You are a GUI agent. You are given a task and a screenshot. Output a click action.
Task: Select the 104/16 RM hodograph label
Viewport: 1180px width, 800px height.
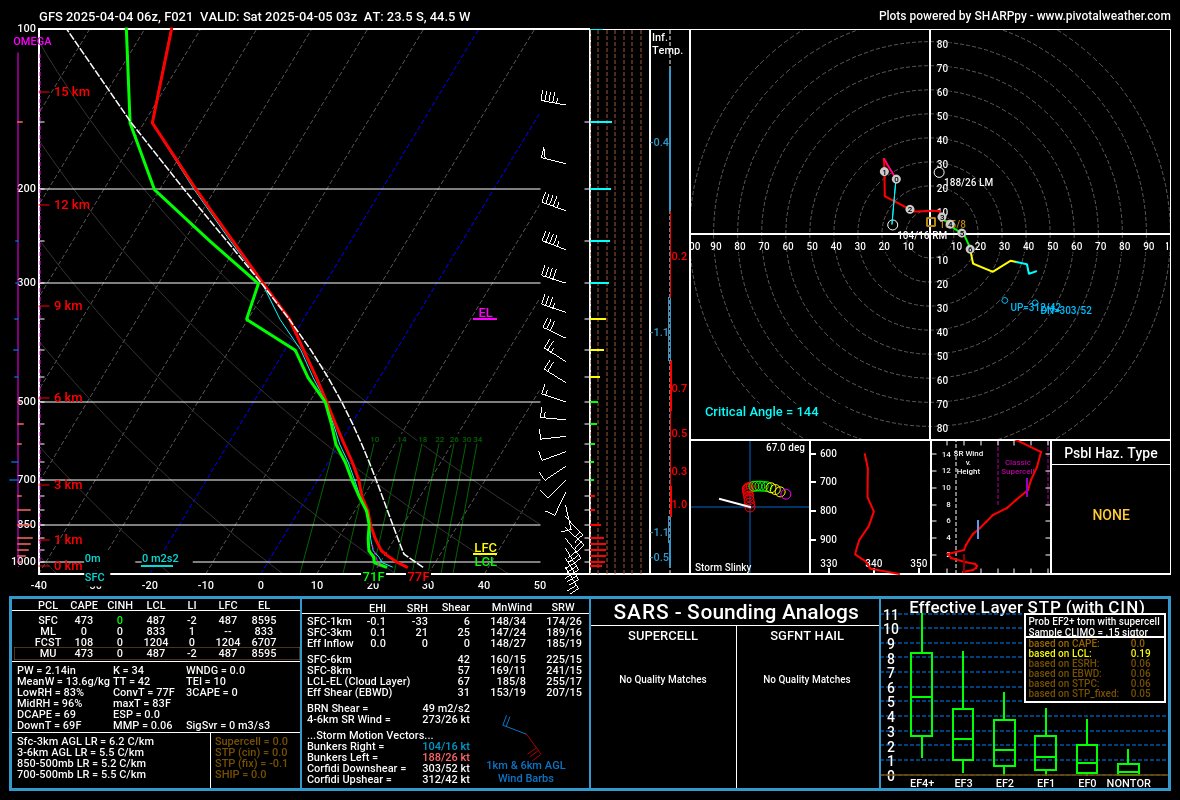(x=922, y=236)
